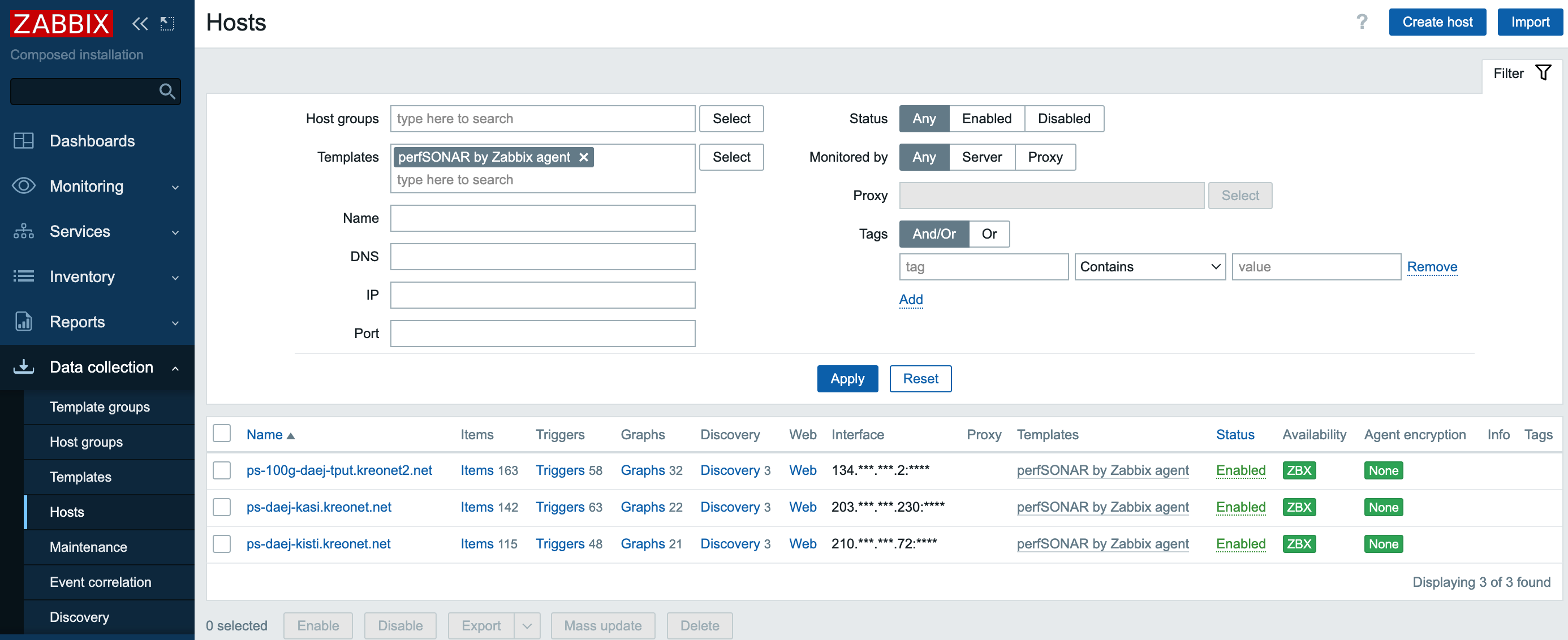
Task: Collapse the sidebar with double-chevron icon
Action: [140, 24]
